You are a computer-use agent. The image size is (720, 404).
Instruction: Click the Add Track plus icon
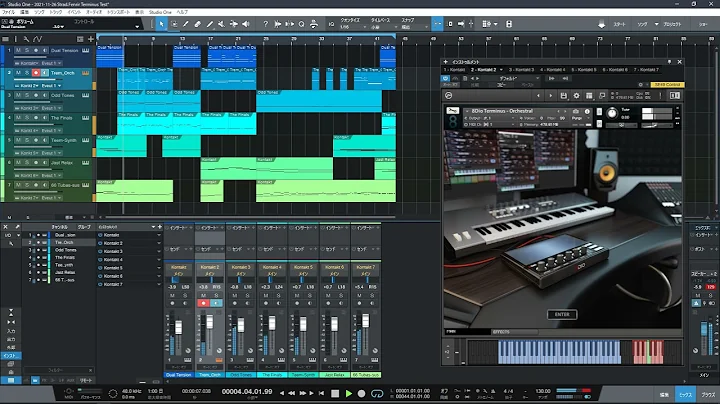pos(90,39)
